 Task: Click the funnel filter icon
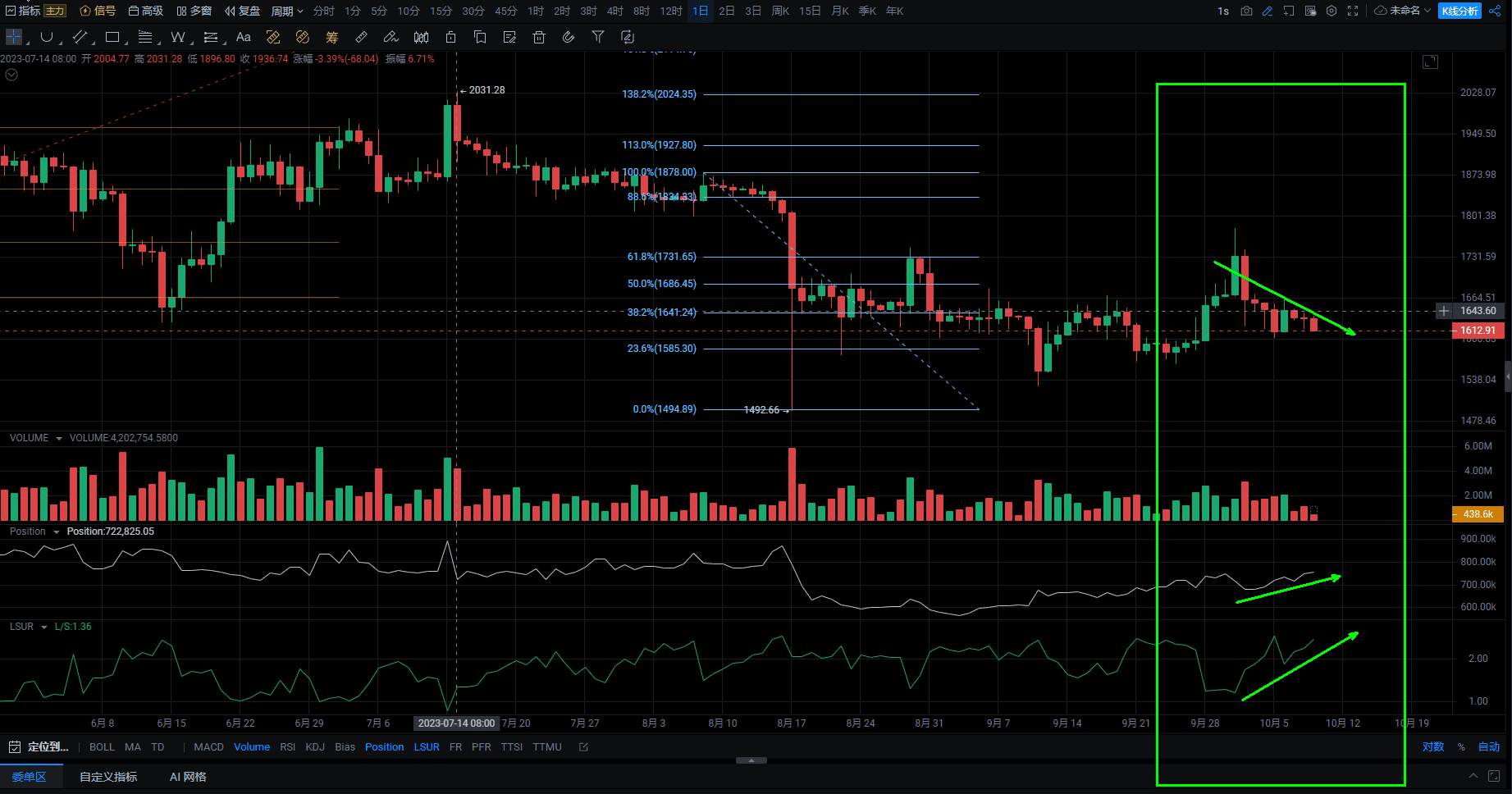point(598,37)
